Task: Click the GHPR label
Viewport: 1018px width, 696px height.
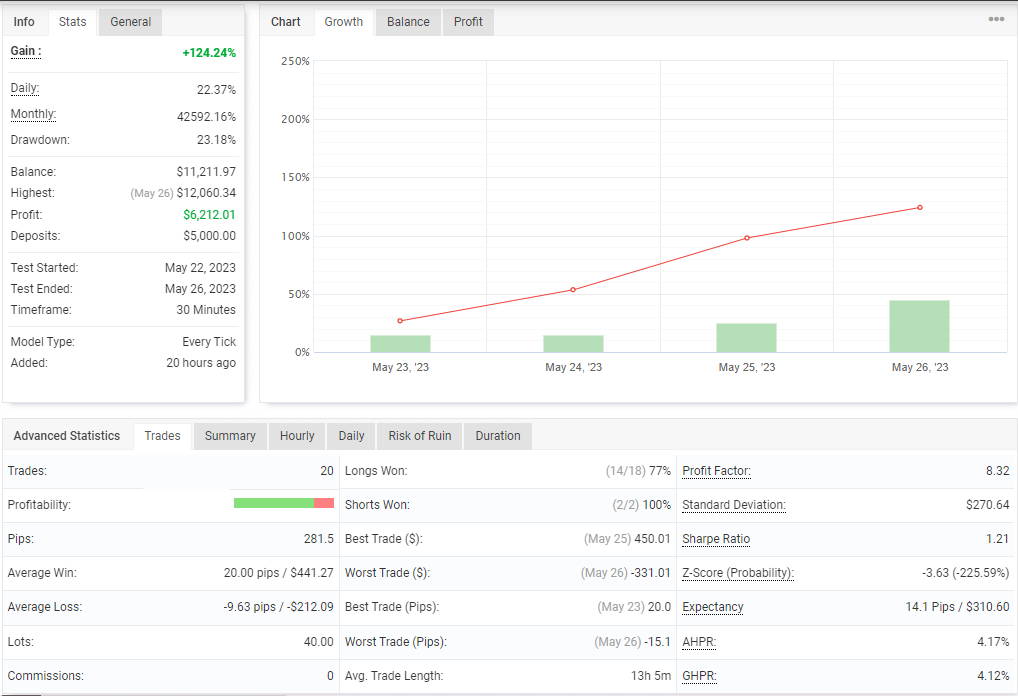Action: 699,676
